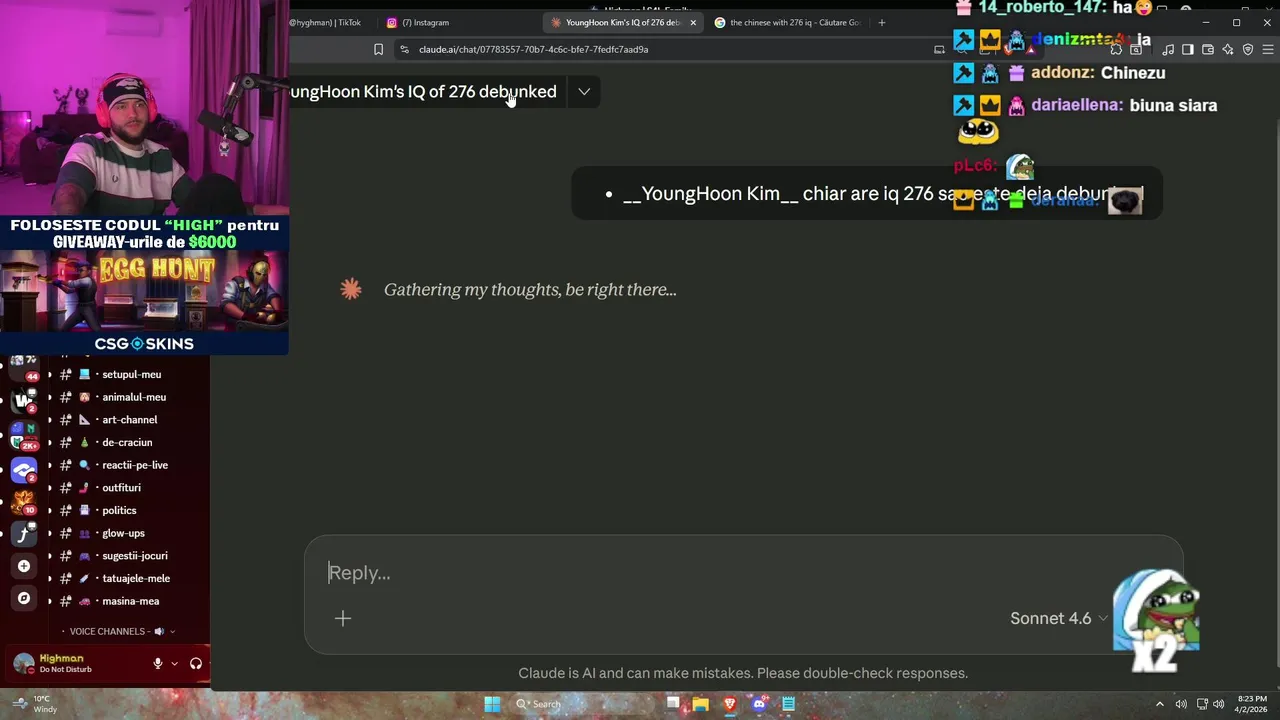The image size is (1280, 720).
Task: Click taskbar clock showing 8:23 PM
Action: pyautogui.click(x=1252, y=704)
